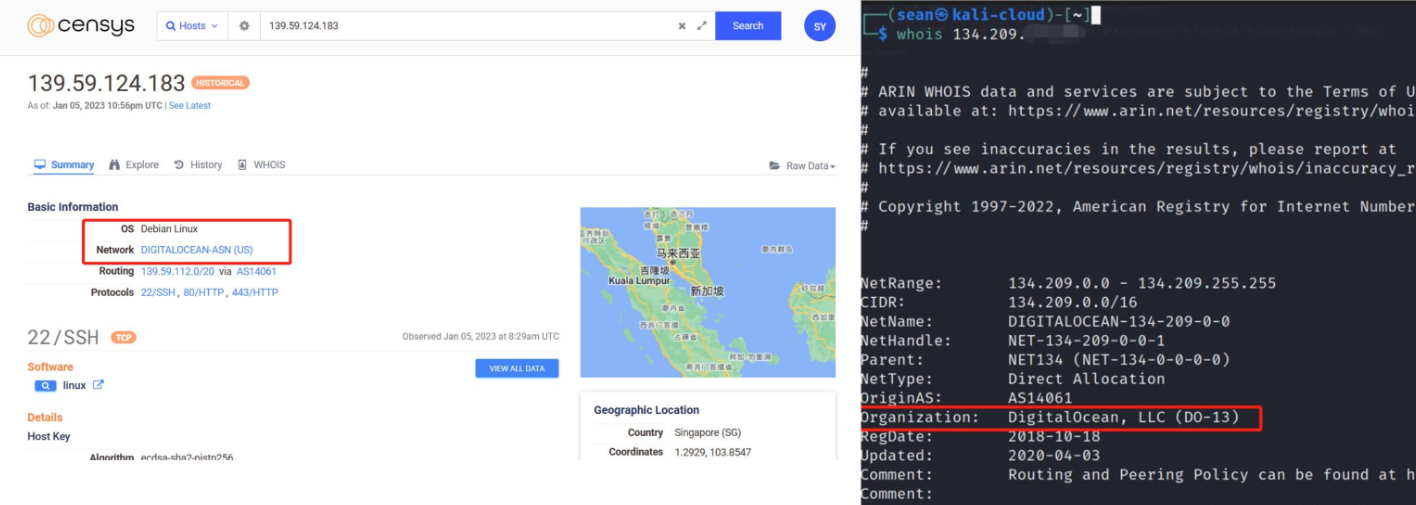Open linux external link icon

click(98, 385)
